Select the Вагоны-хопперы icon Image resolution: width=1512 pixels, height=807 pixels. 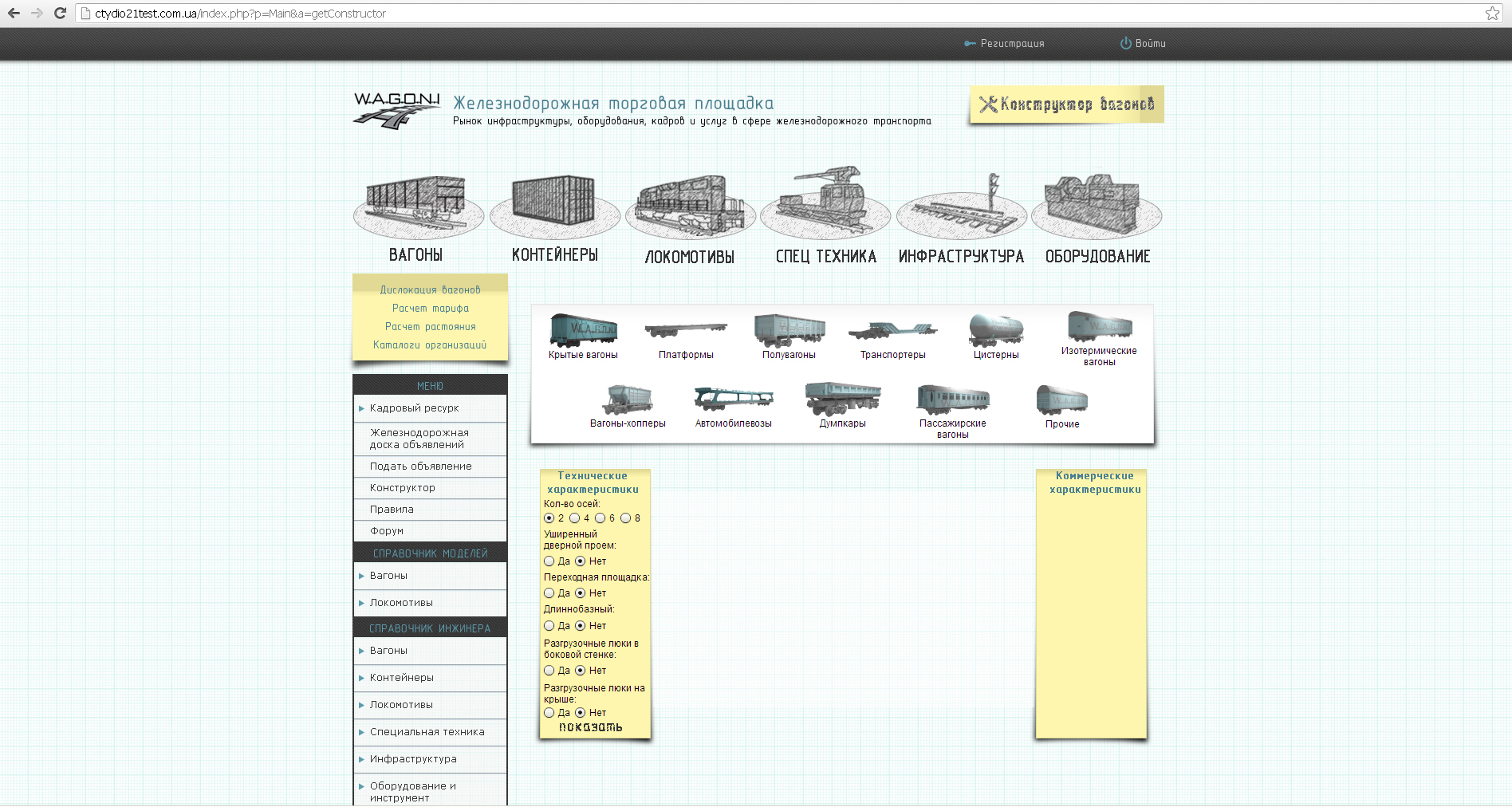click(628, 399)
